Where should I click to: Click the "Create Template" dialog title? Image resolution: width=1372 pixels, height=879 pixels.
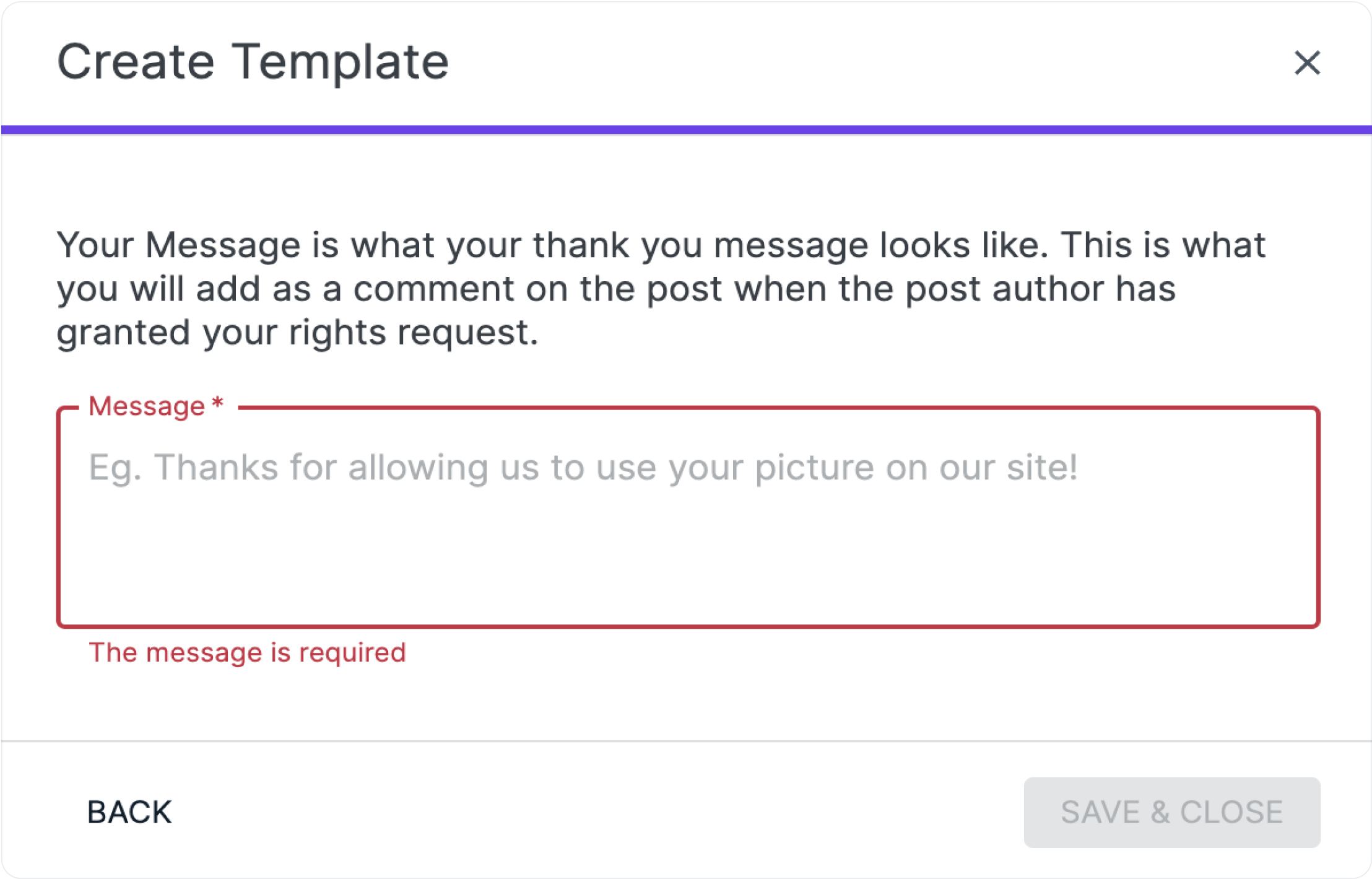pos(253,62)
